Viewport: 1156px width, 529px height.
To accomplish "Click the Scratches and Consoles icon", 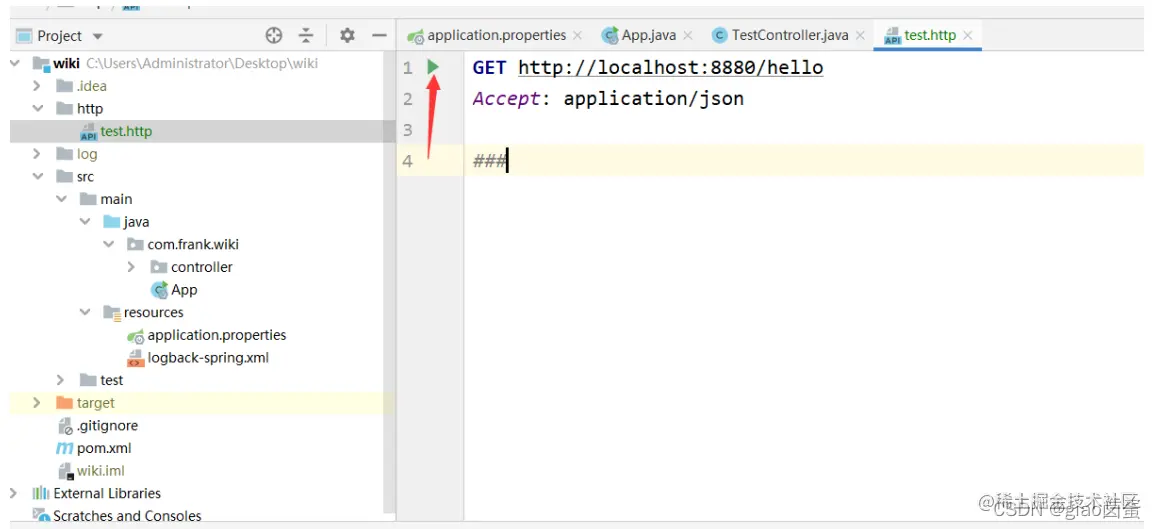I will coord(41,515).
